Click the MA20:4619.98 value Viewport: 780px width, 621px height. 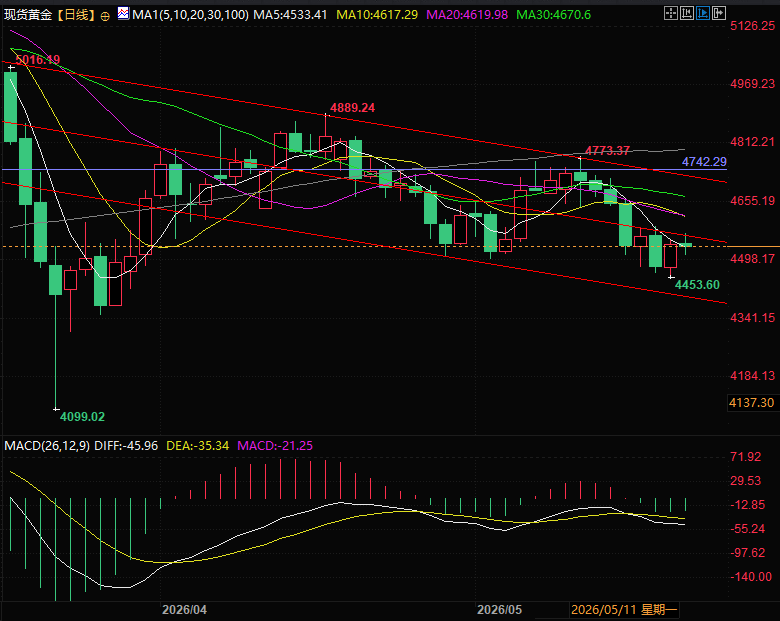pos(467,15)
